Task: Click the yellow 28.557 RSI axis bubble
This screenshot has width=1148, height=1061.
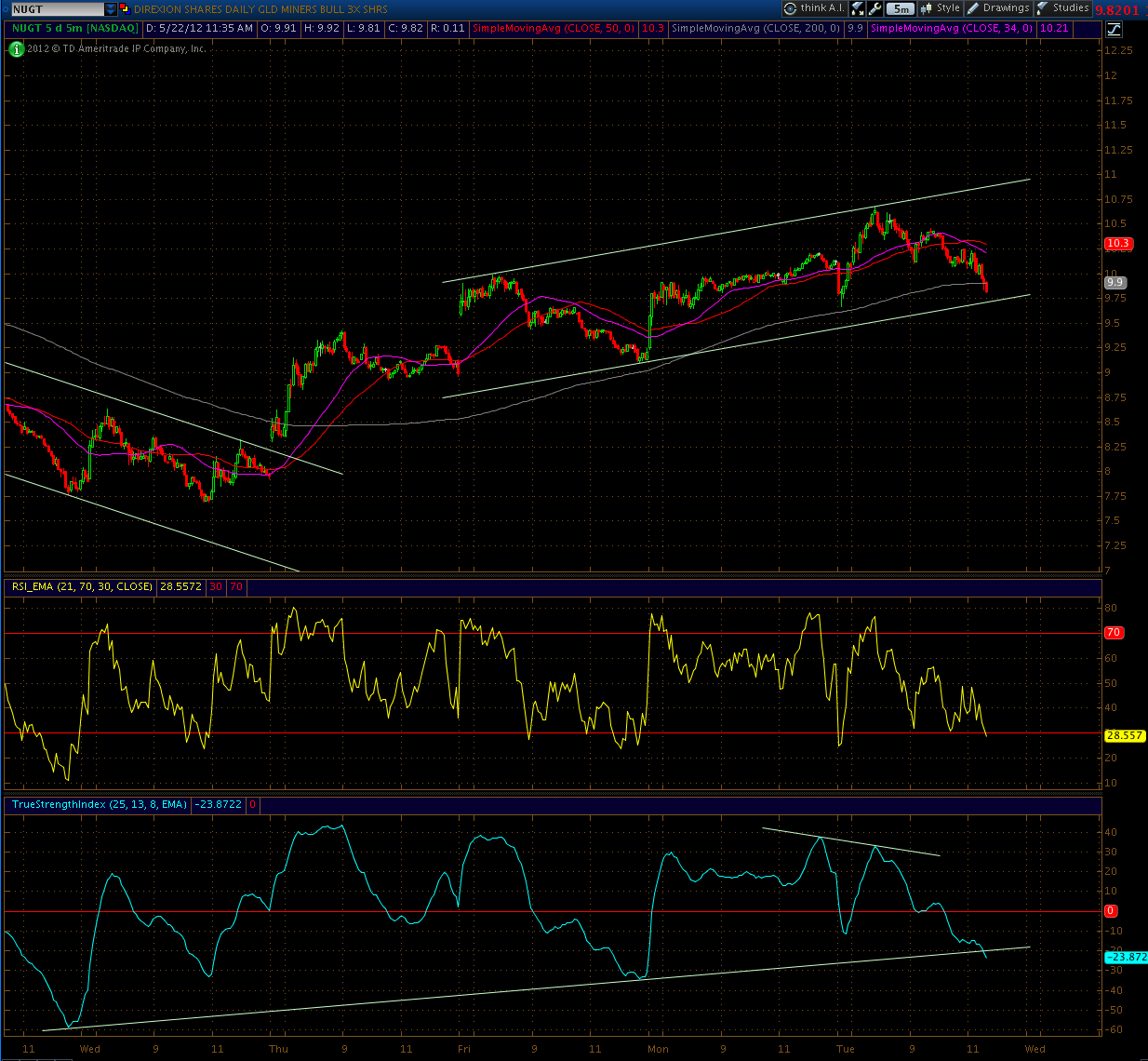Action: click(x=1124, y=735)
